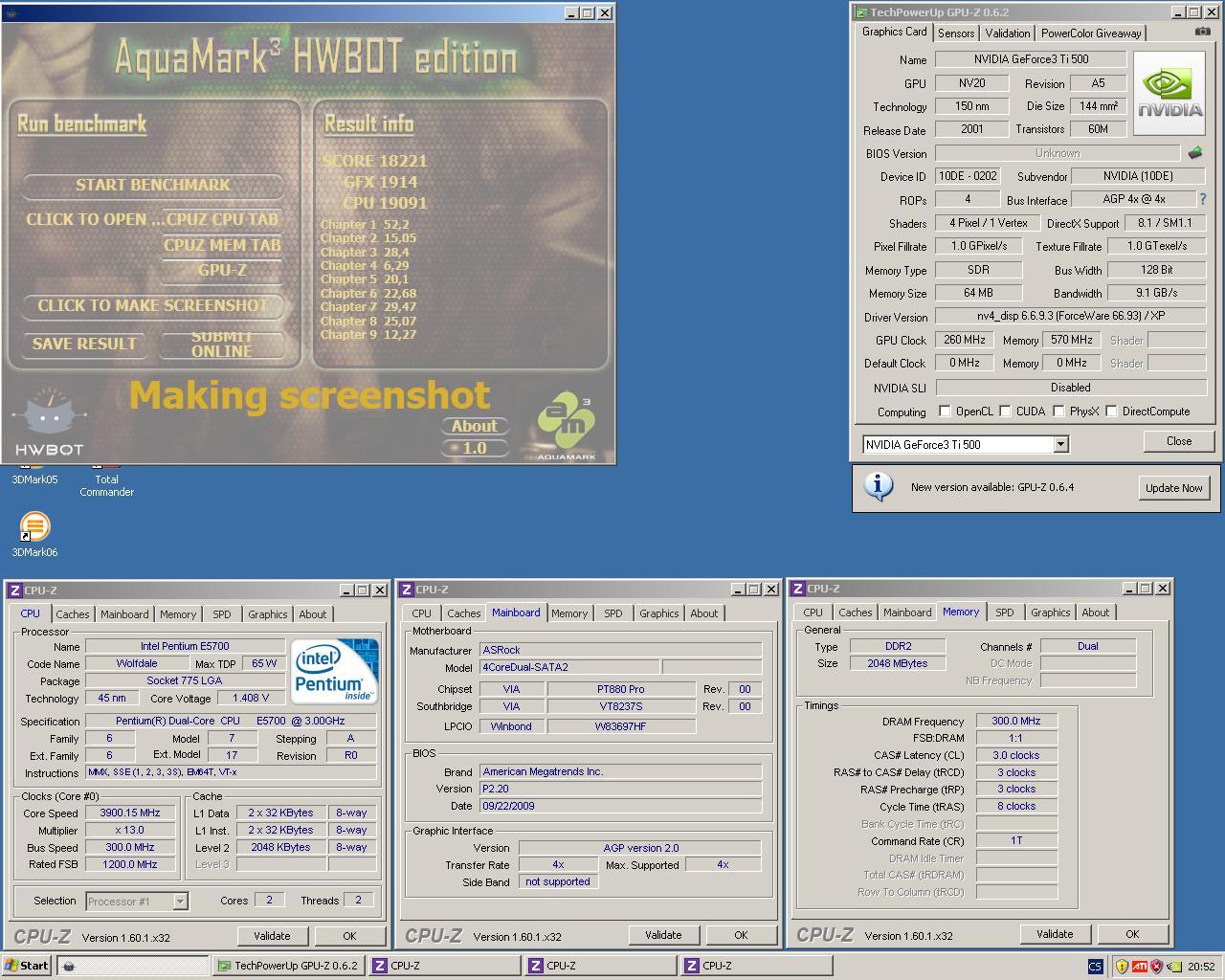1225x980 pixels.
Task: Click CPUZ MEM TAB button
Action: [222, 245]
